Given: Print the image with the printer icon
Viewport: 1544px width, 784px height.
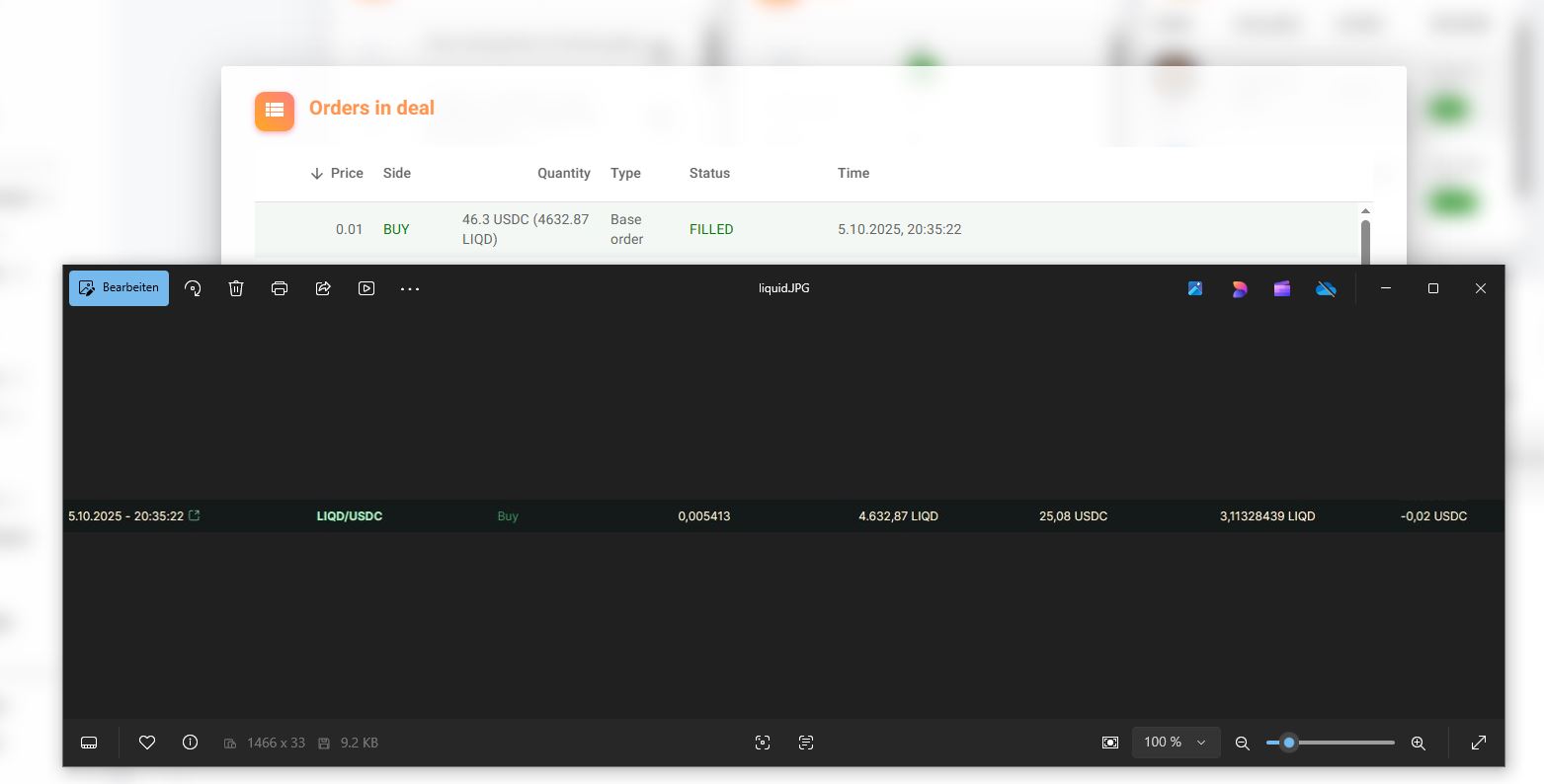Looking at the screenshot, I should coord(280,288).
